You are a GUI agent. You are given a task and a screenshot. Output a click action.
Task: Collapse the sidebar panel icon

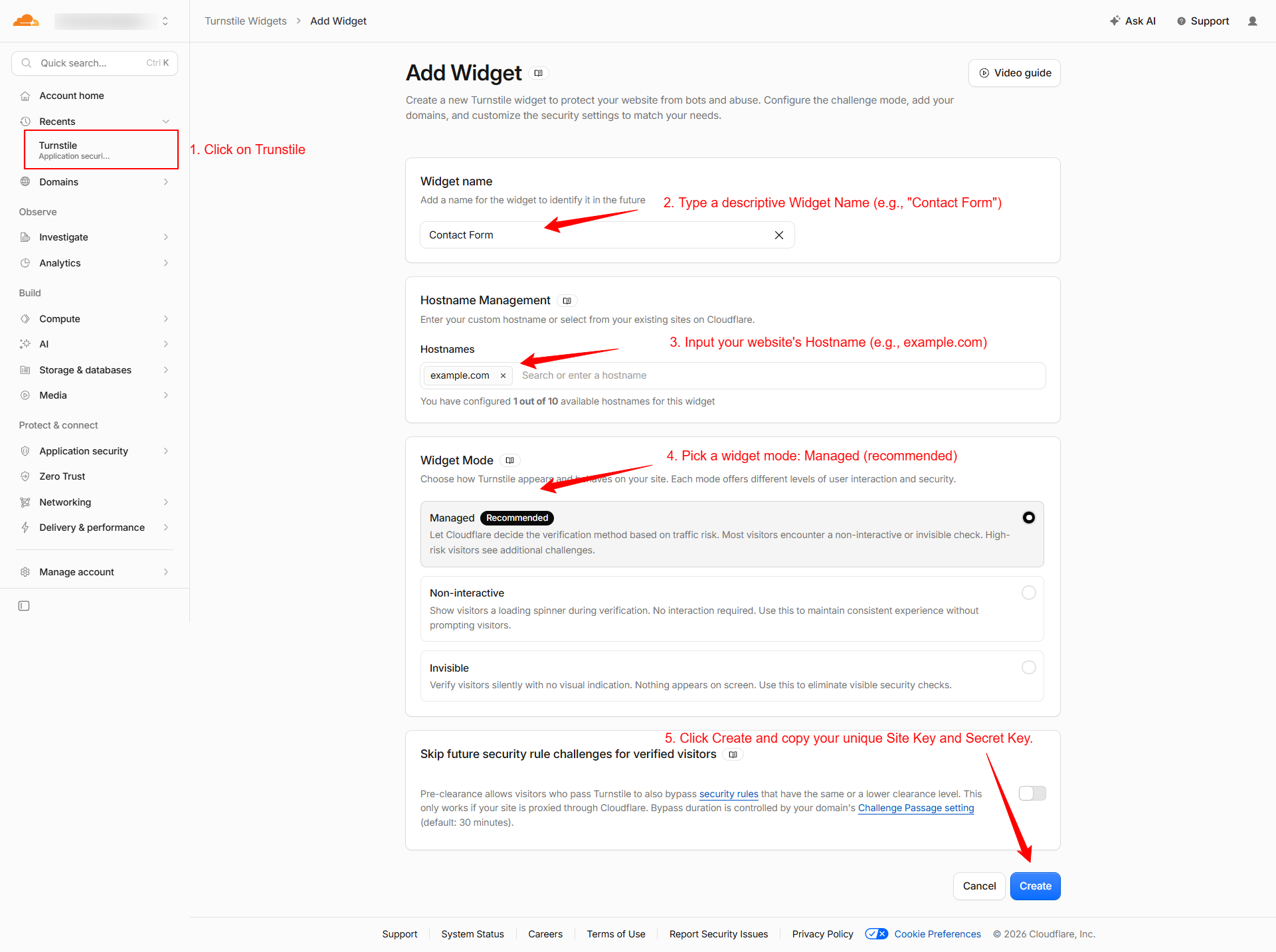[24, 606]
